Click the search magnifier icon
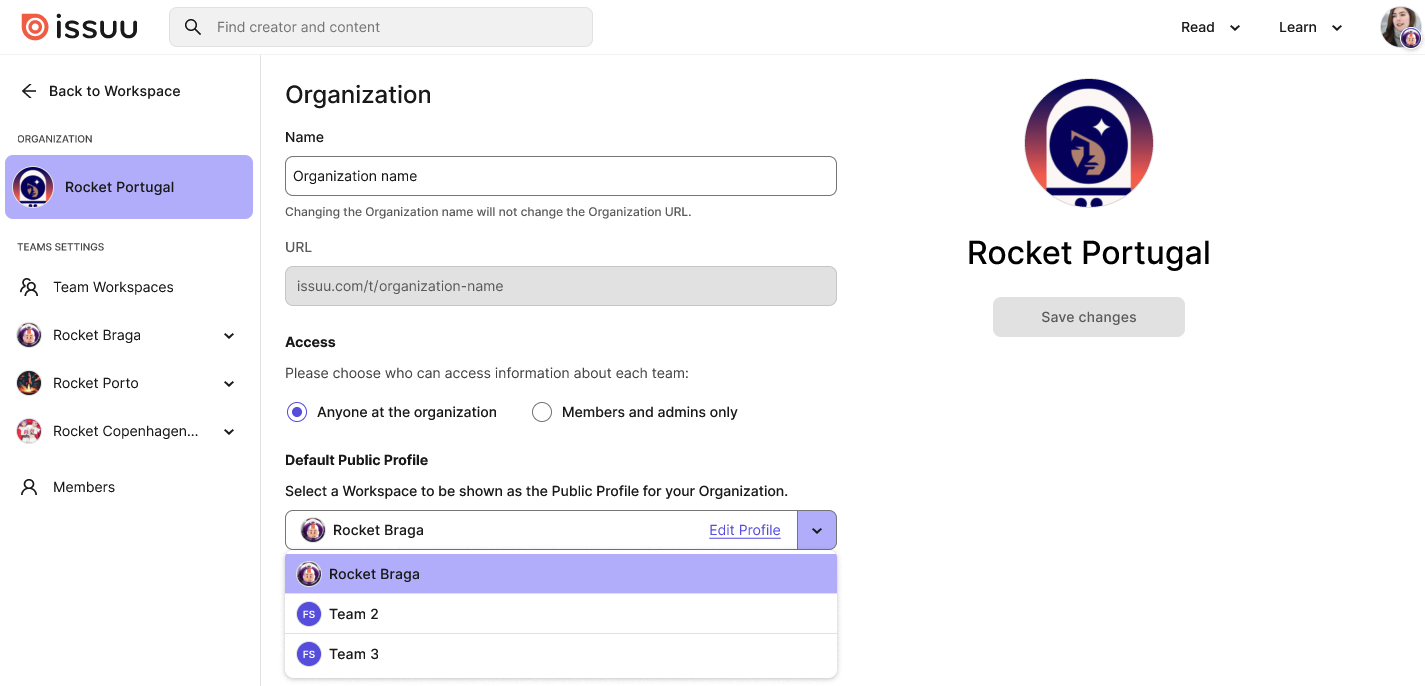 pos(193,27)
